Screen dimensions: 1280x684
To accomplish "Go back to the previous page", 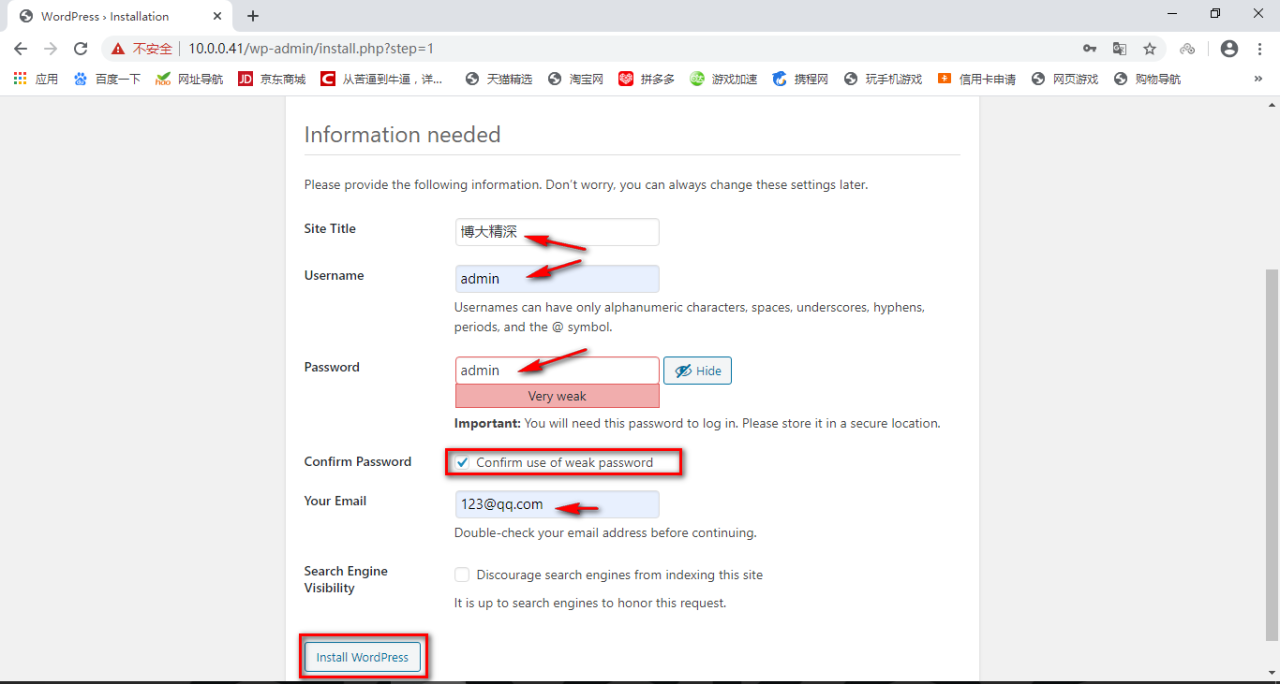I will point(20,48).
